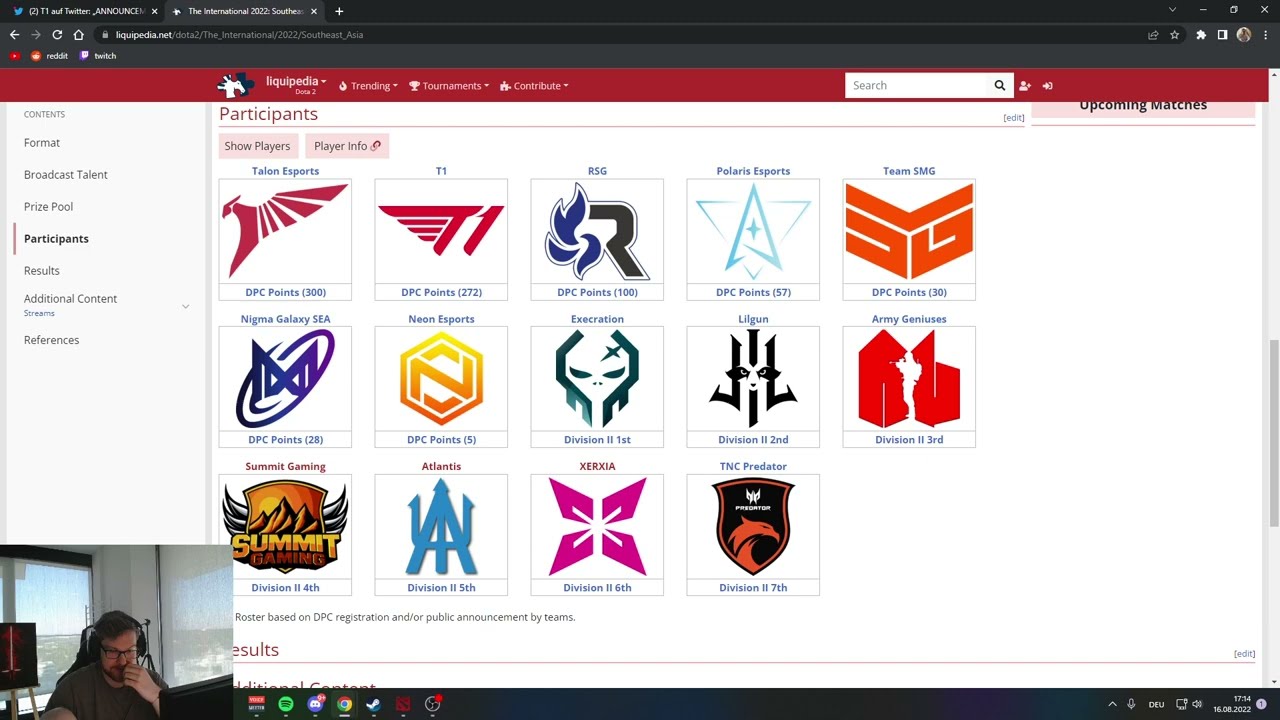Open the log in icon
The width and height of the screenshot is (1280, 720).
[1047, 86]
